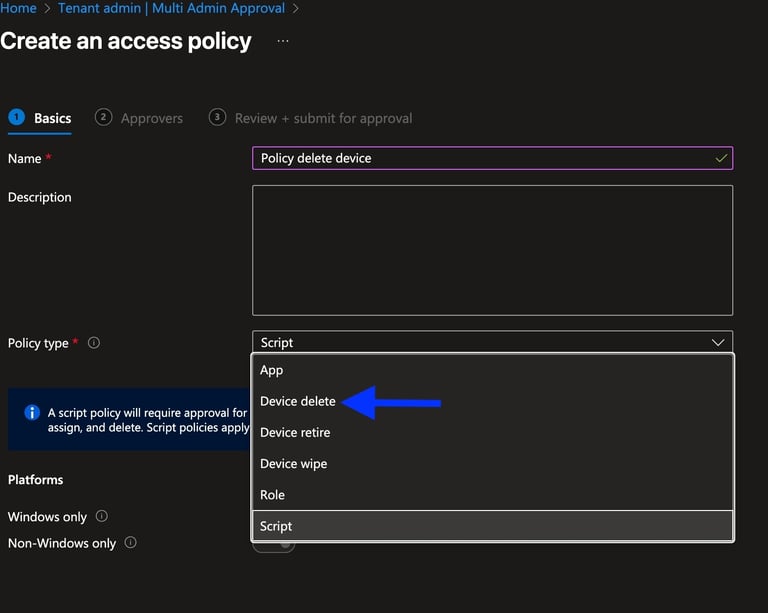Choose Device wipe policy type
Image resolution: width=768 pixels, height=613 pixels.
(293, 464)
